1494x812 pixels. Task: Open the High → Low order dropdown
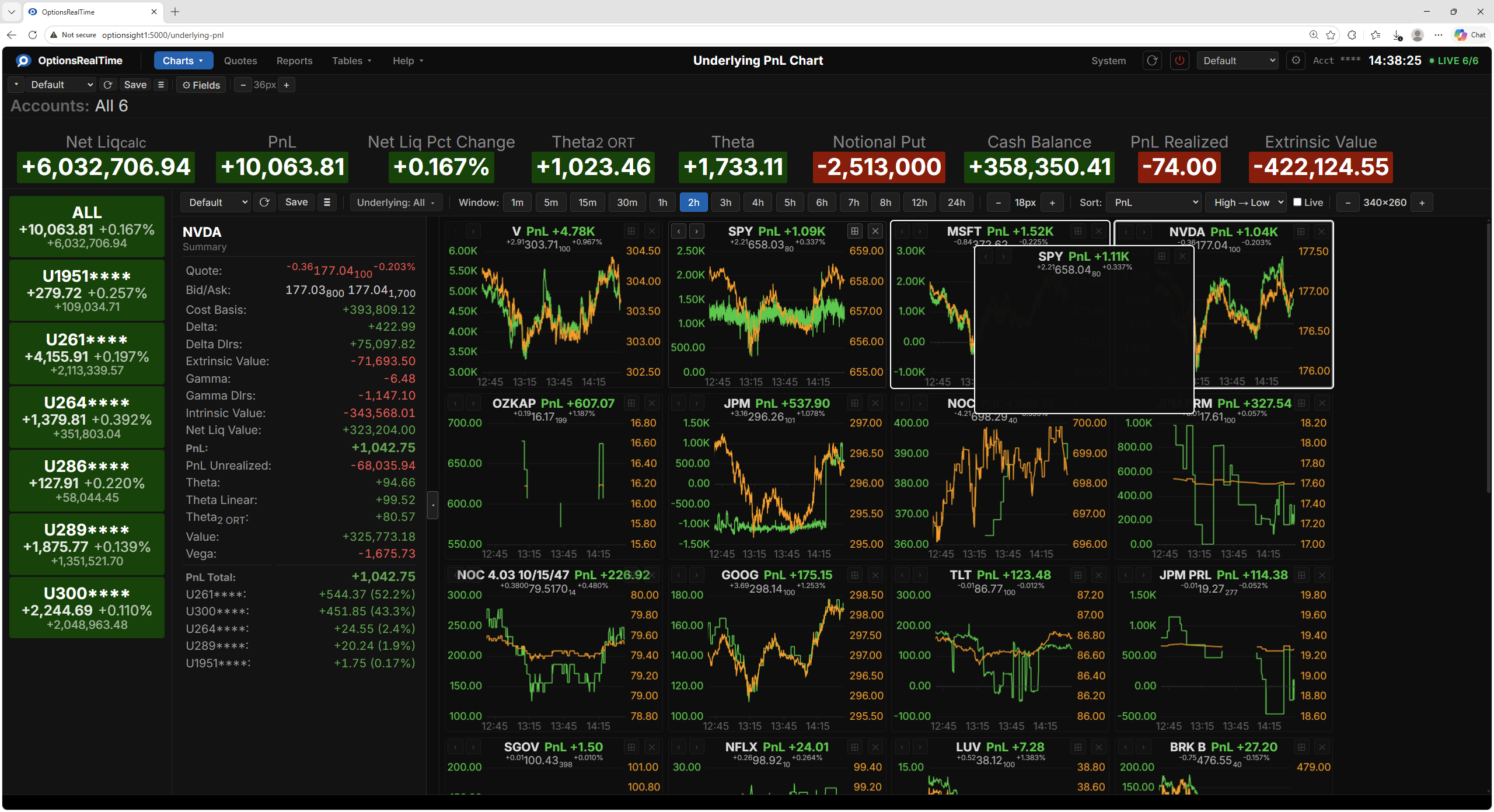click(x=1246, y=202)
